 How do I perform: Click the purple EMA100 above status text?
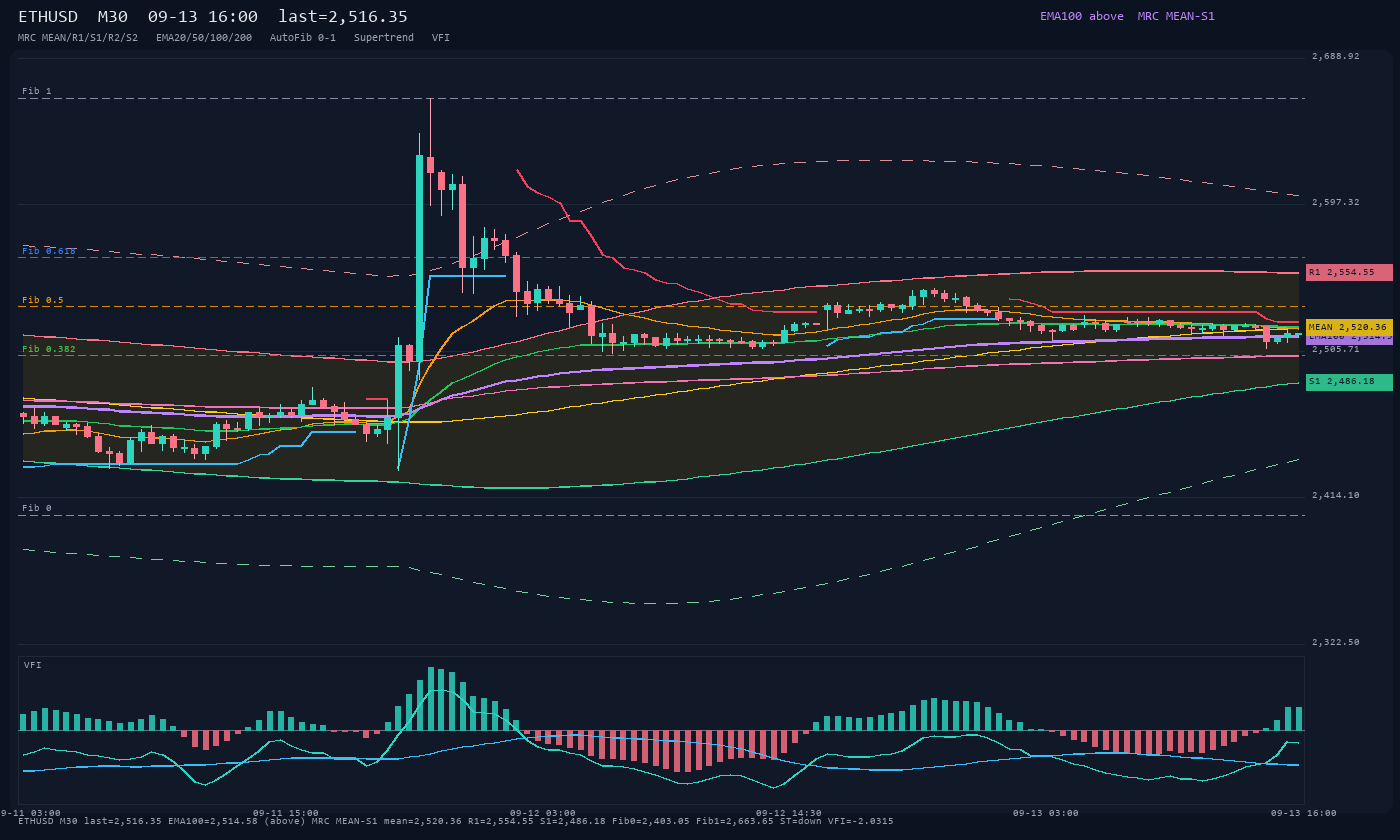pos(1082,16)
